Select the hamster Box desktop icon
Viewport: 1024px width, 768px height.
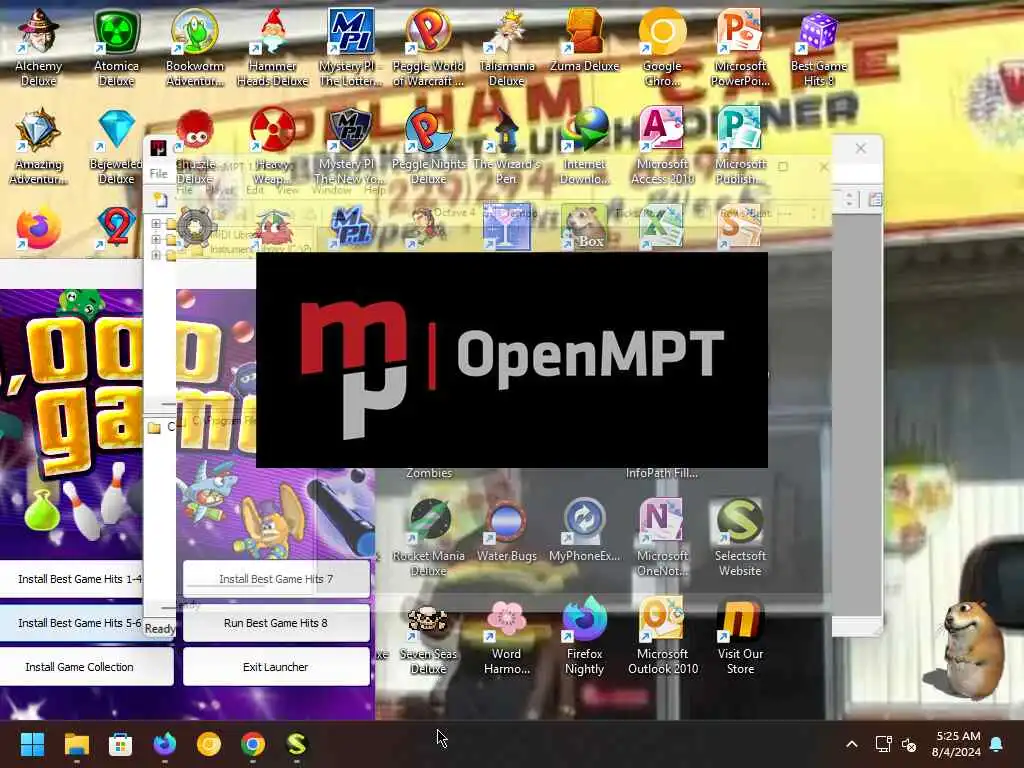pos(584,227)
